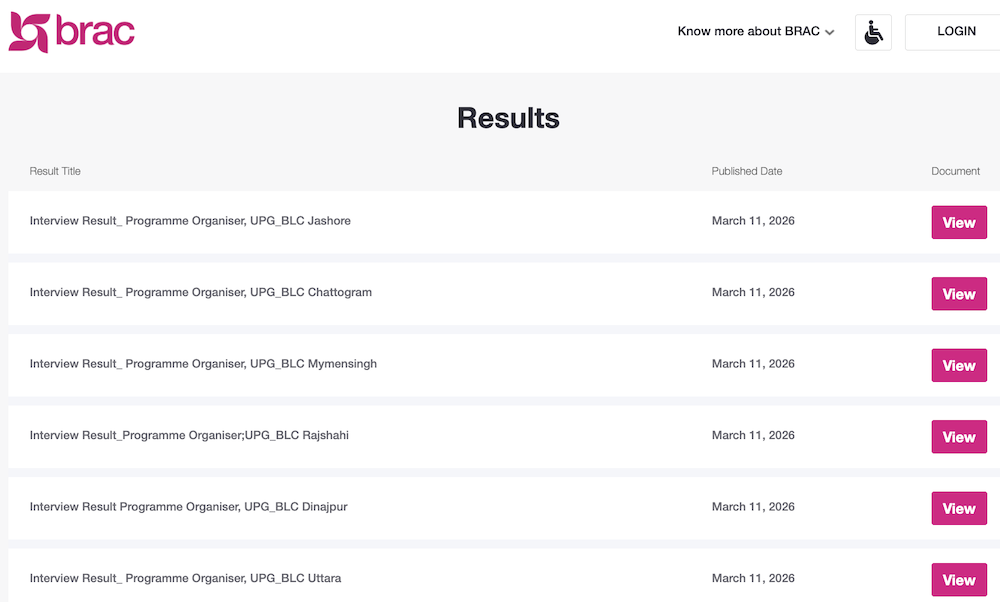1000x602 pixels.
Task: View the UPG_BLC Rajshahi interview result
Action: (x=958, y=436)
